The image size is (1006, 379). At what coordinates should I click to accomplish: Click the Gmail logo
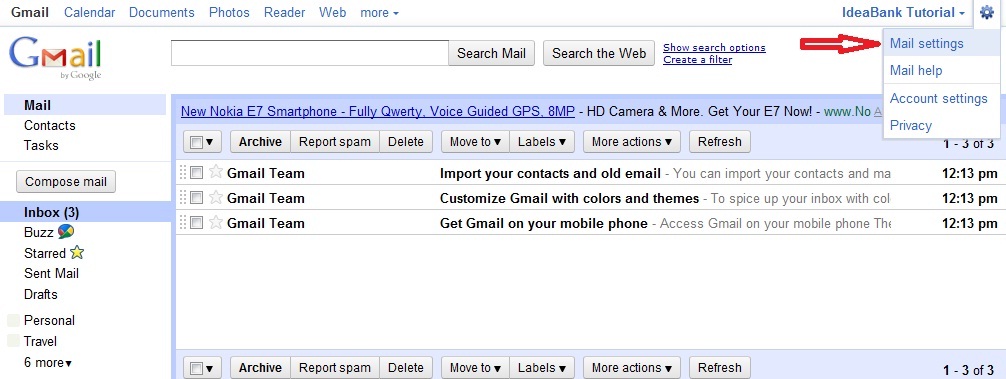(55, 59)
